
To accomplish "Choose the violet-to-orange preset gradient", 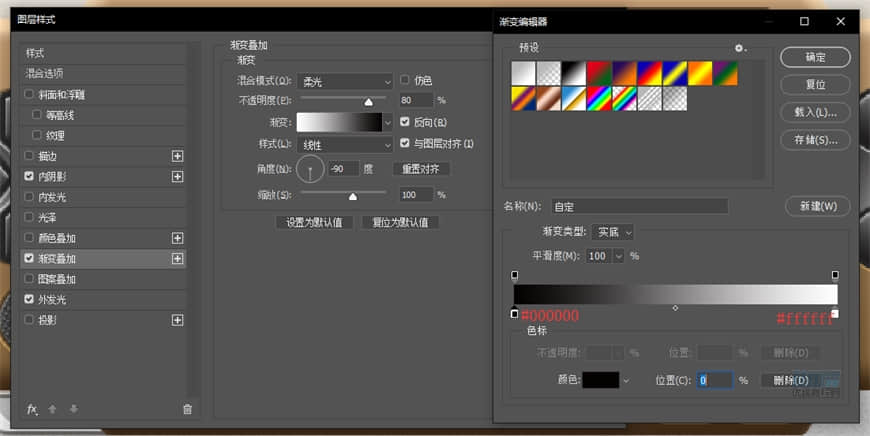I will click(x=624, y=73).
